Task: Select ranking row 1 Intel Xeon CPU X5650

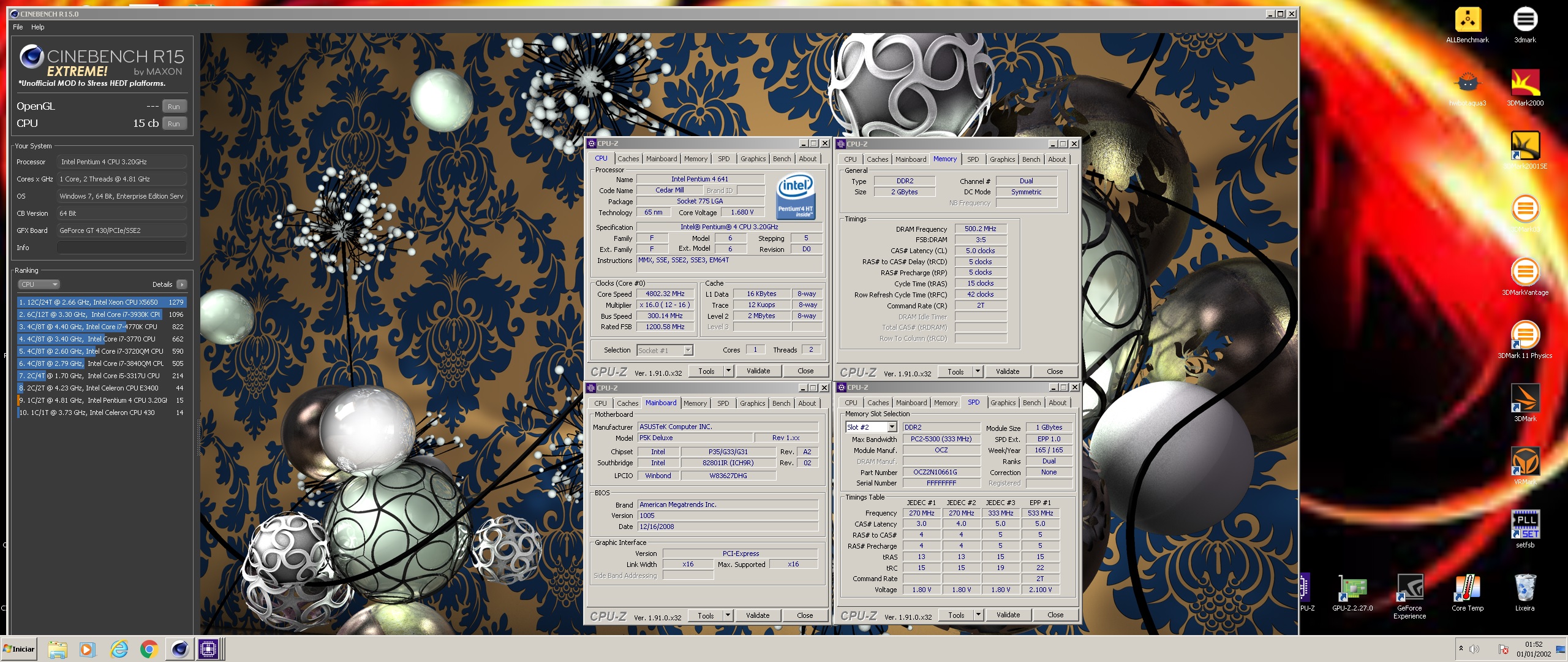Action: point(102,302)
